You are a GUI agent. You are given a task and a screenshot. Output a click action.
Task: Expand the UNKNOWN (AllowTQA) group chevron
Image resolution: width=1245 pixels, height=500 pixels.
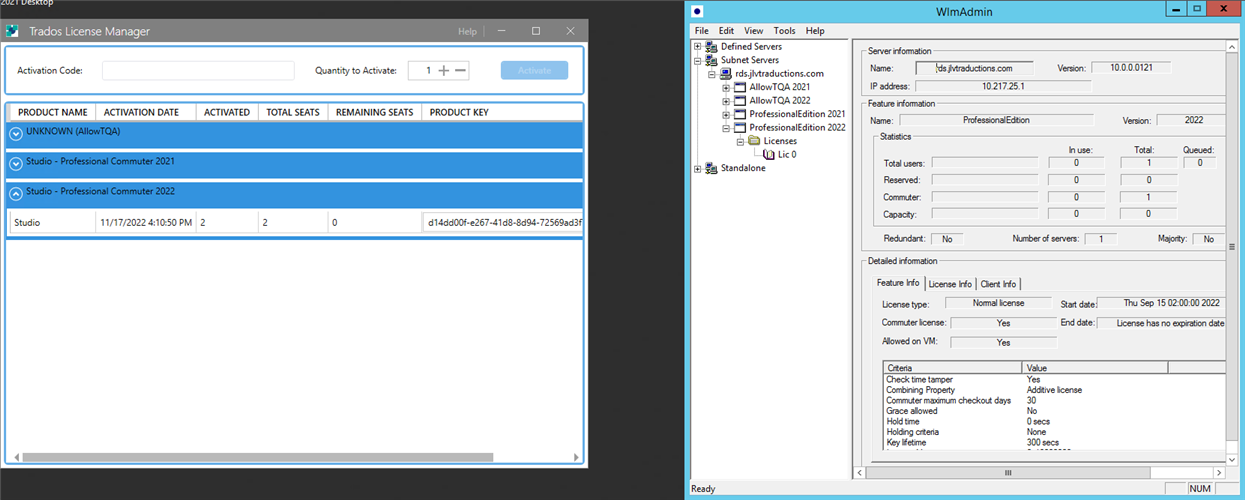tap(16, 132)
